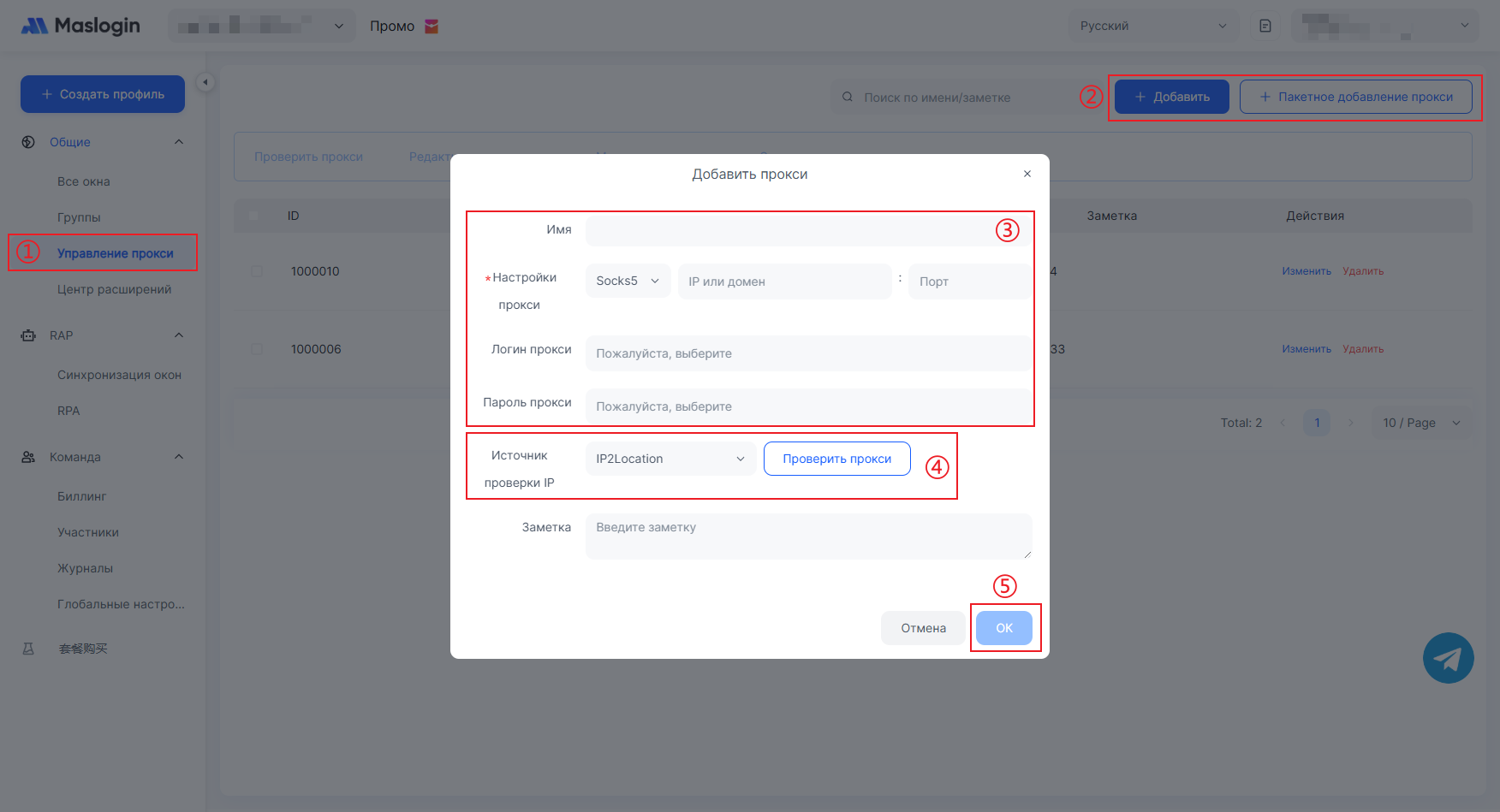1500x812 pixels.
Task: Go to Центр расширений menu item
Action: pyautogui.click(x=114, y=289)
